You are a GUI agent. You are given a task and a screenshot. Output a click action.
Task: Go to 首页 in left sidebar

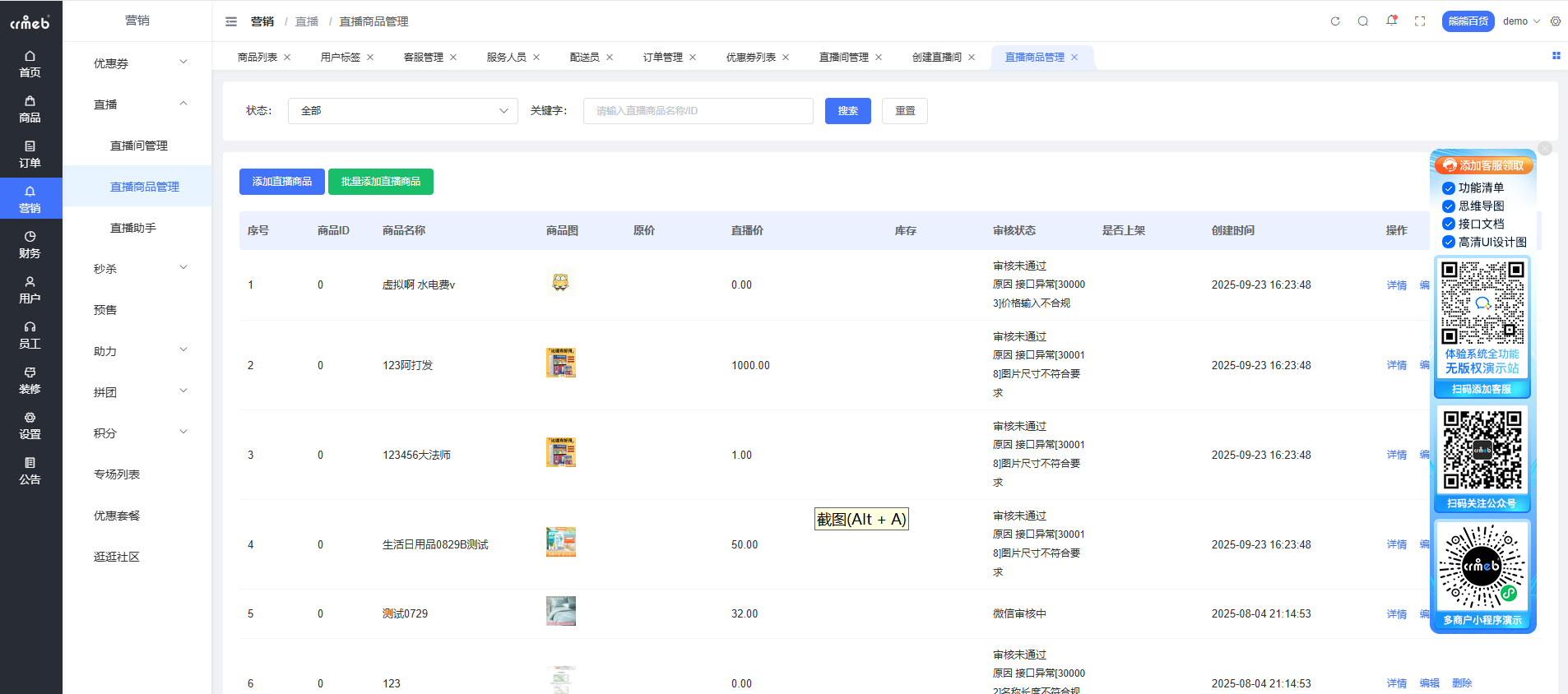click(x=30, y=64)
